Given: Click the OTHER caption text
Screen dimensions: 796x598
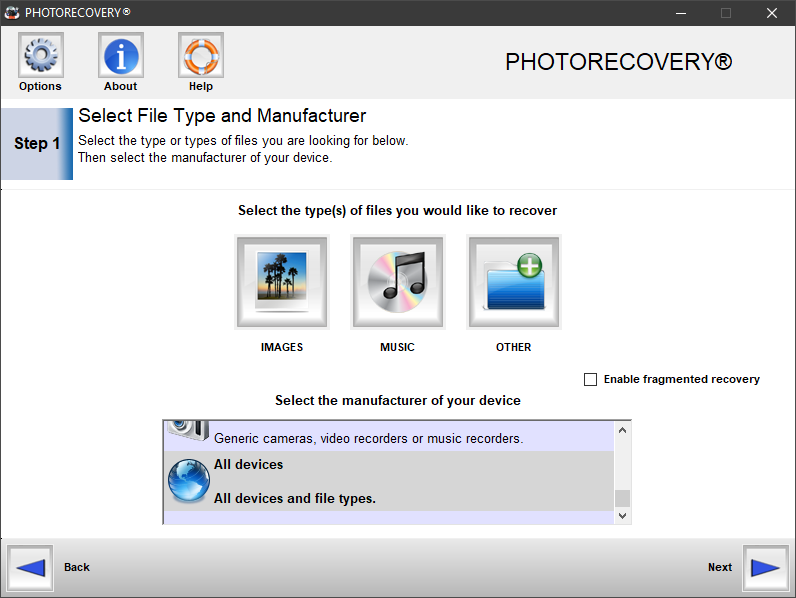Looking at the screenshot, I should tap(514, 347).
